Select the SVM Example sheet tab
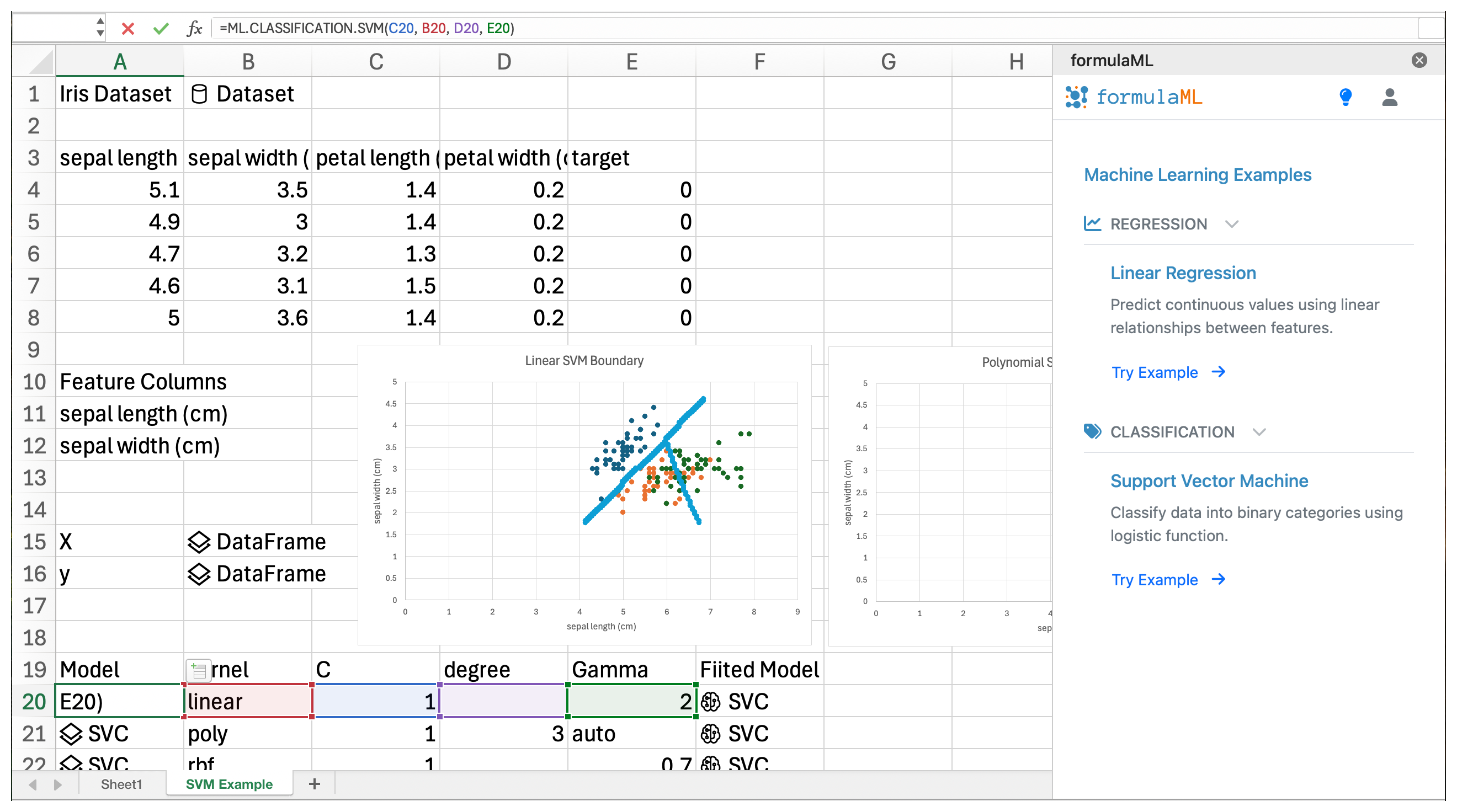This screenshot has height=812, width=1457. coord(229,784)
